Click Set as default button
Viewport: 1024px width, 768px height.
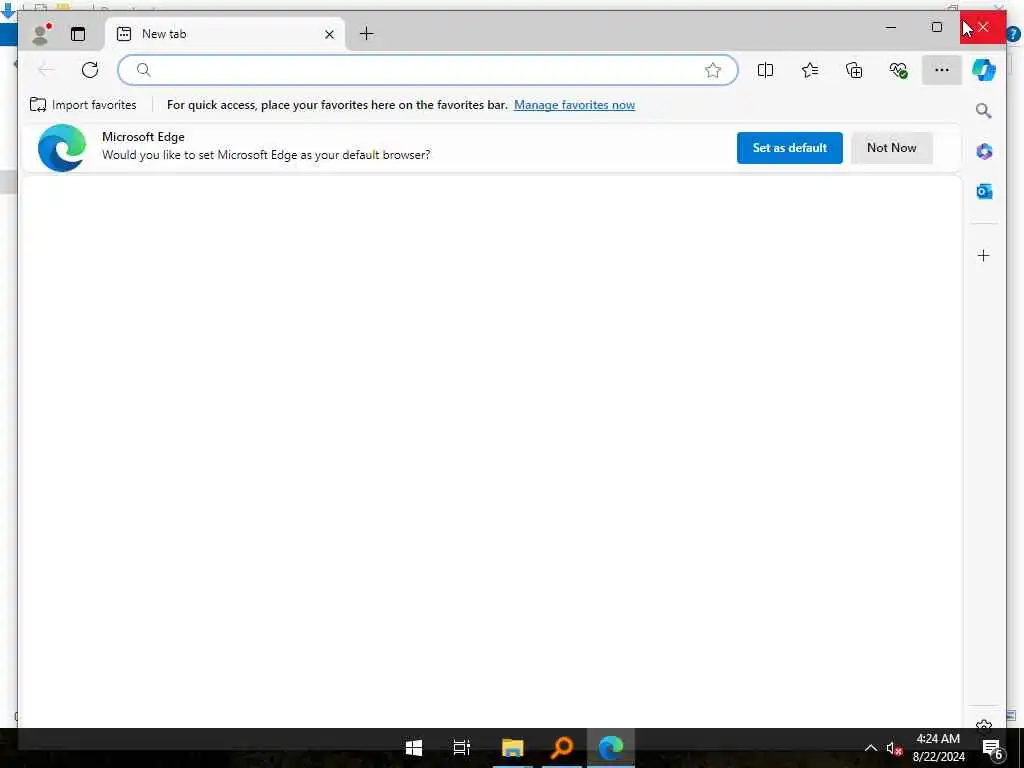[x=790, y=148]
